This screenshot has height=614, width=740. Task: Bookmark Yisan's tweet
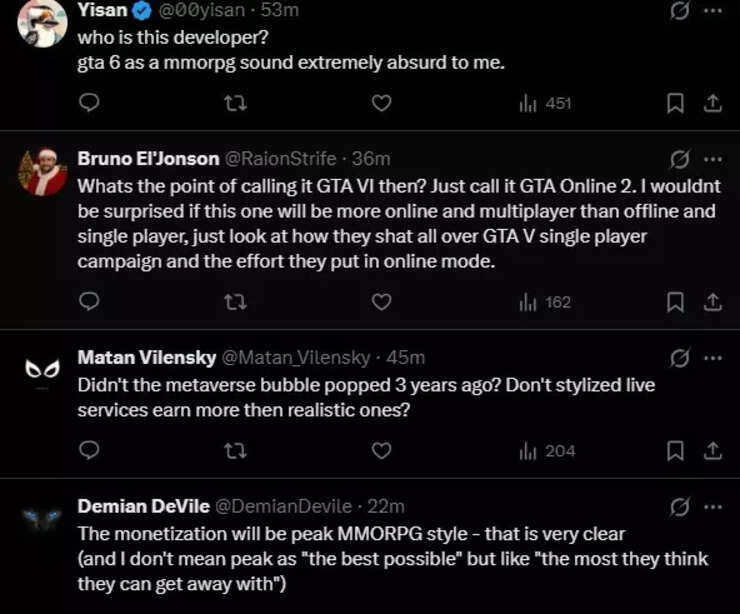click(x=675, y=103)
